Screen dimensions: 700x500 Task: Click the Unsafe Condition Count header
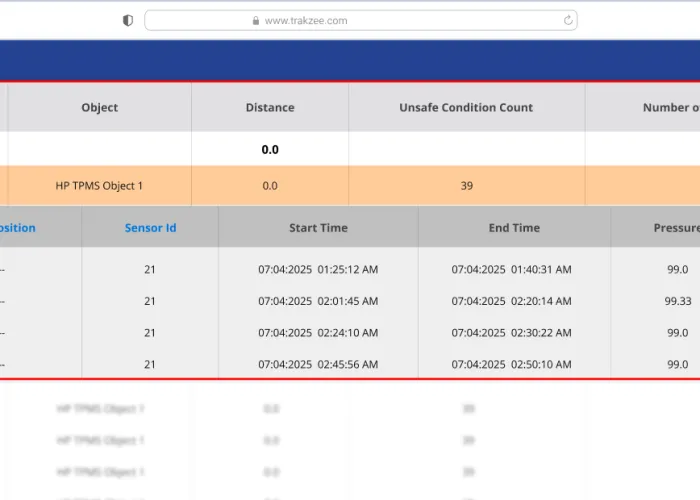point(466,108)
